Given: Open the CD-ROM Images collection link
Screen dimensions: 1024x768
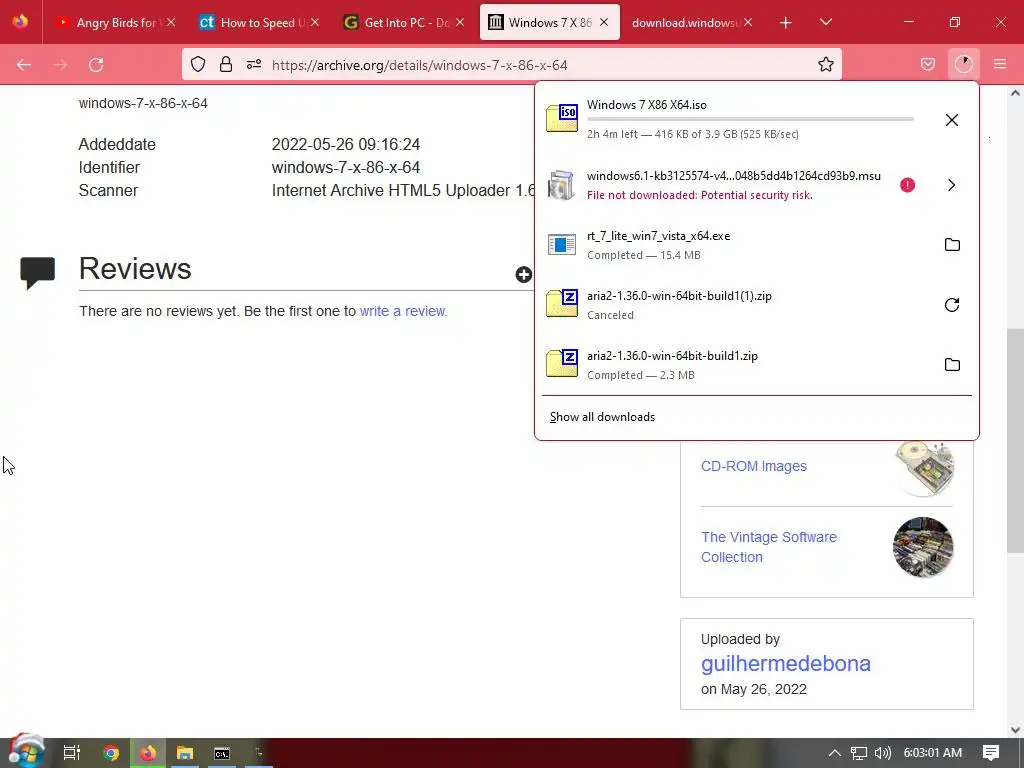Looking at the screenshot, I should pos(754,466).
